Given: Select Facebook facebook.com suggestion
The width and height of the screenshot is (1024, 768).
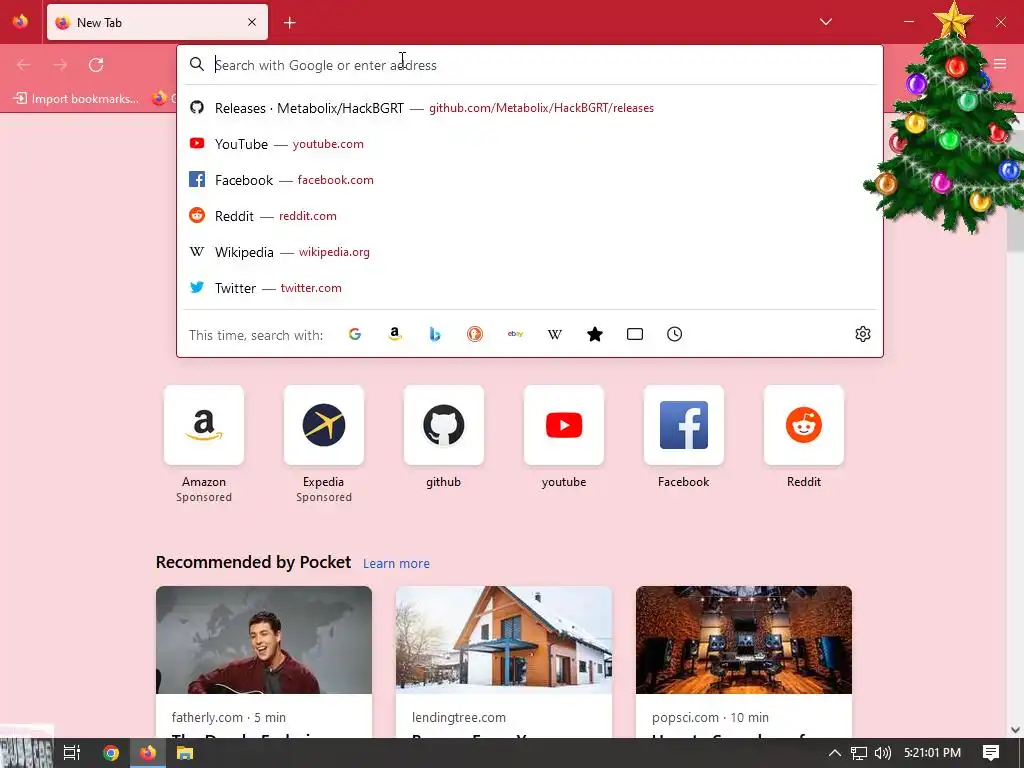Looking at the screenshot, I should click(530, 180).
